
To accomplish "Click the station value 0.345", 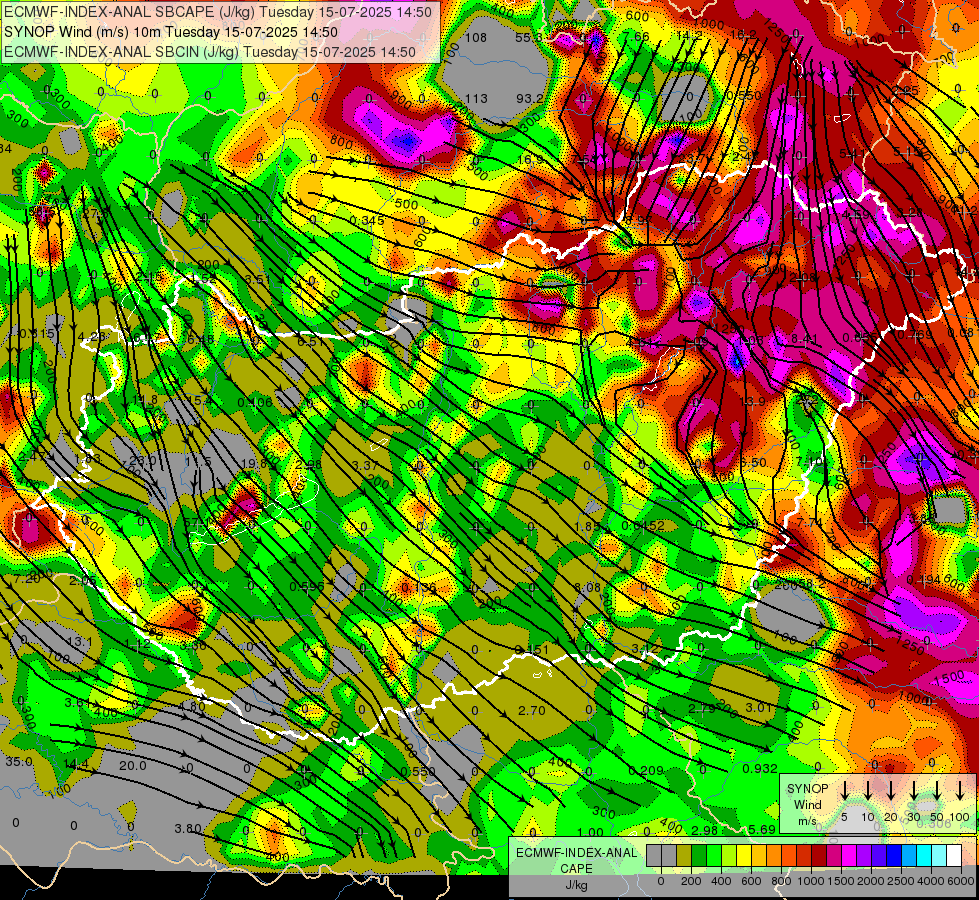I will tap(367, 220).
